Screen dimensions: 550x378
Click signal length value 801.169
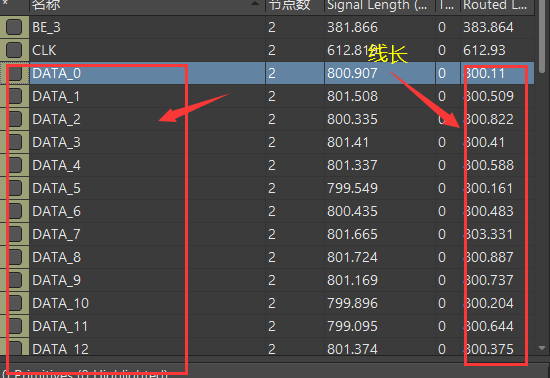tap(353, 280)
